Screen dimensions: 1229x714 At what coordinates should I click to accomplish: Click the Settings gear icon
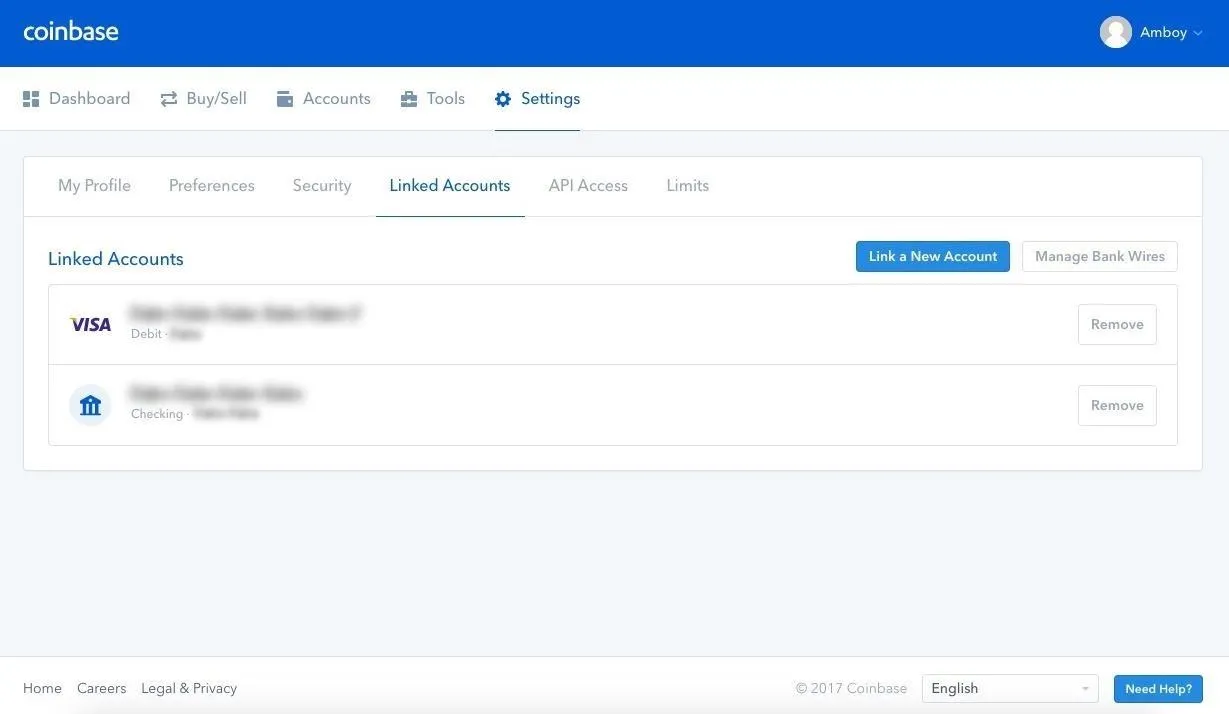click(x=503, y=99)
